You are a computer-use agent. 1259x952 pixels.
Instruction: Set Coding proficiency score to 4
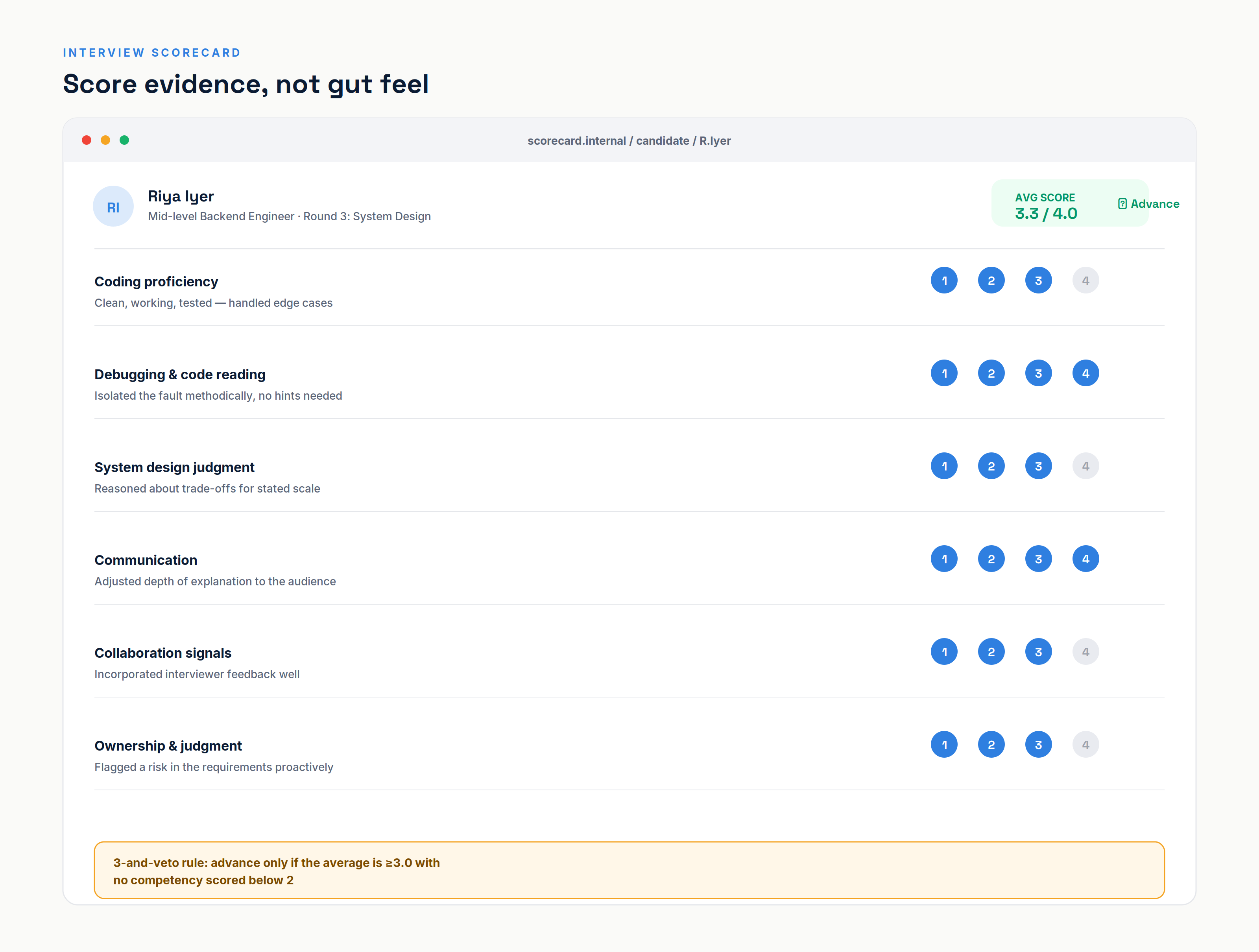(x=1085, y=280)
